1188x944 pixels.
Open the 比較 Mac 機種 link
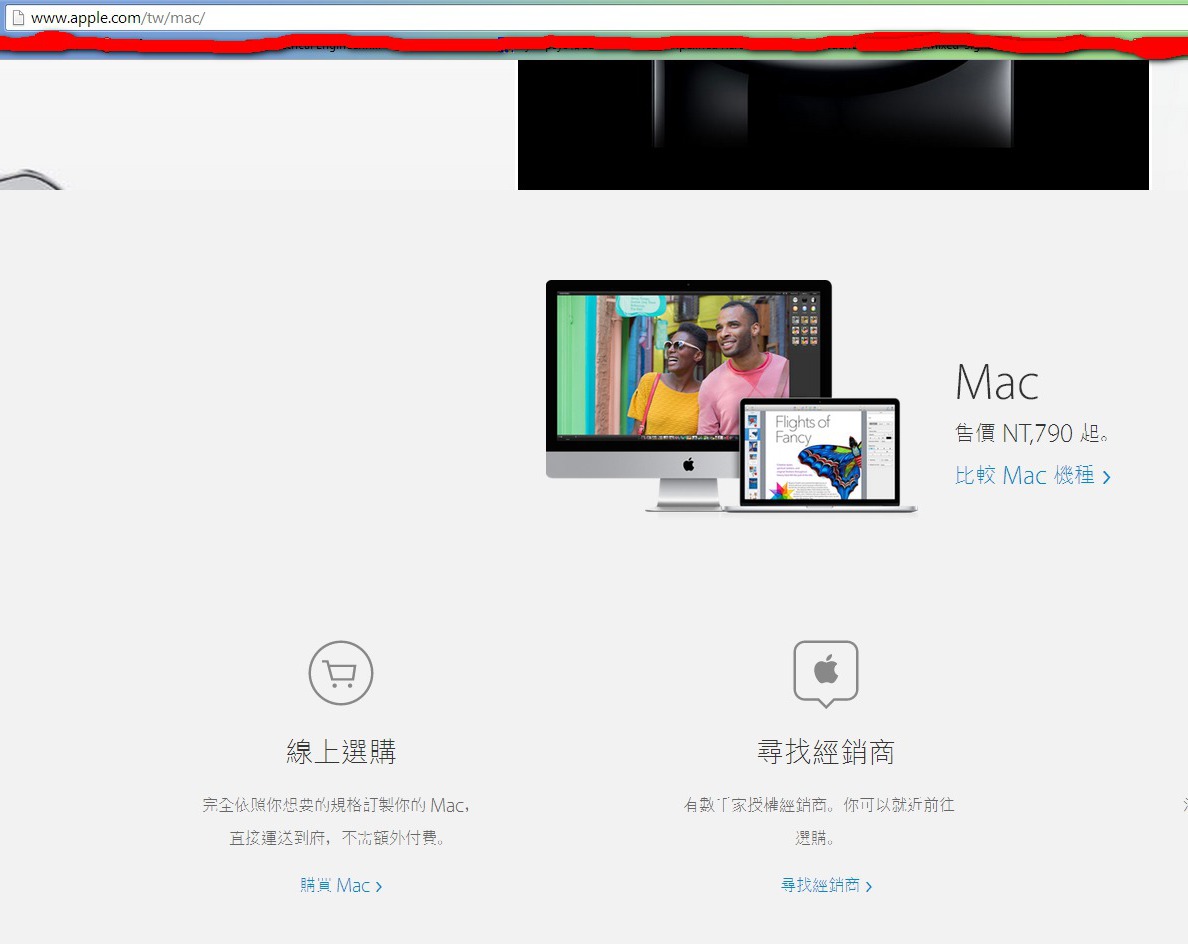(x=1033, y=476)
